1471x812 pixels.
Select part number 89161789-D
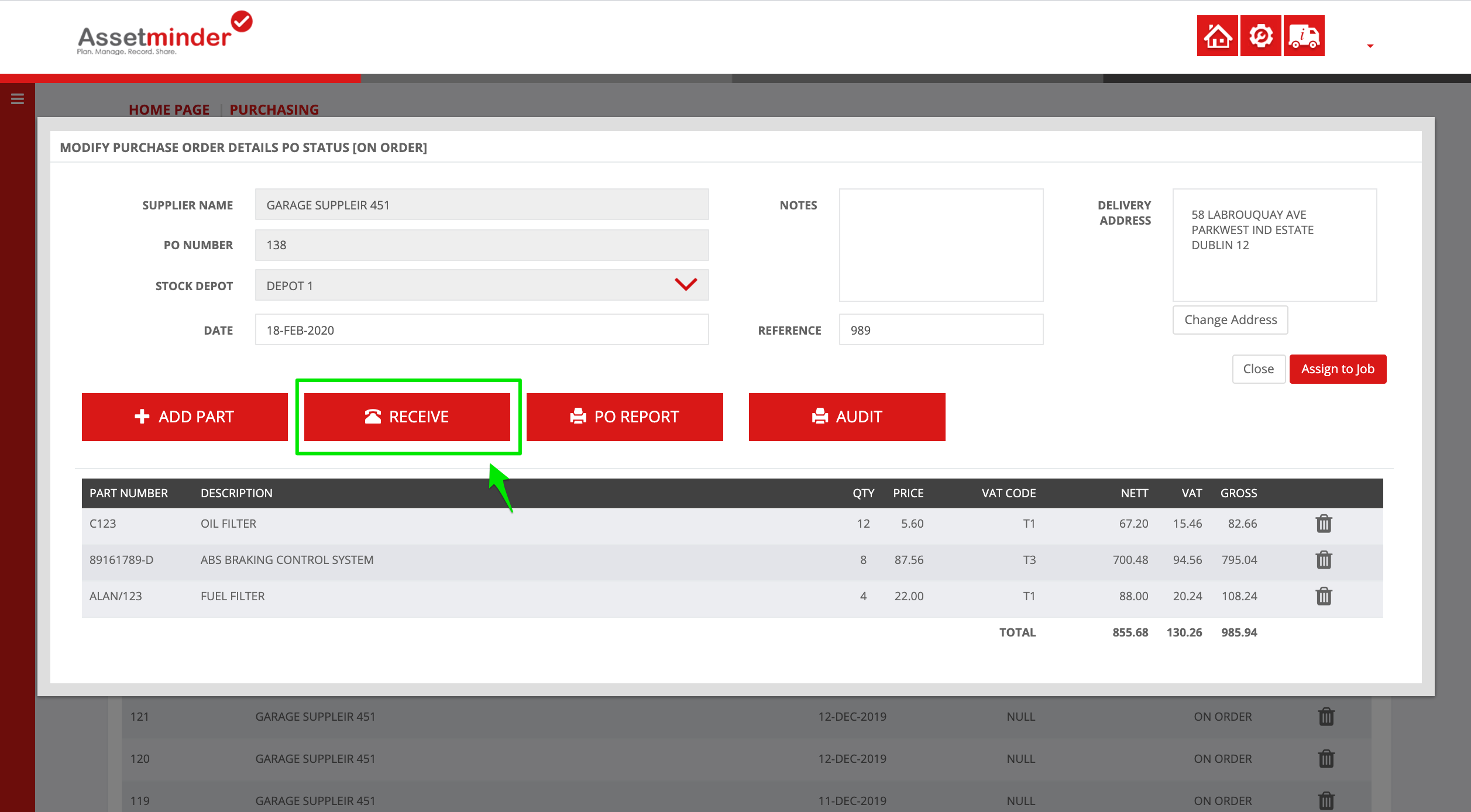(x=121, y=560)
